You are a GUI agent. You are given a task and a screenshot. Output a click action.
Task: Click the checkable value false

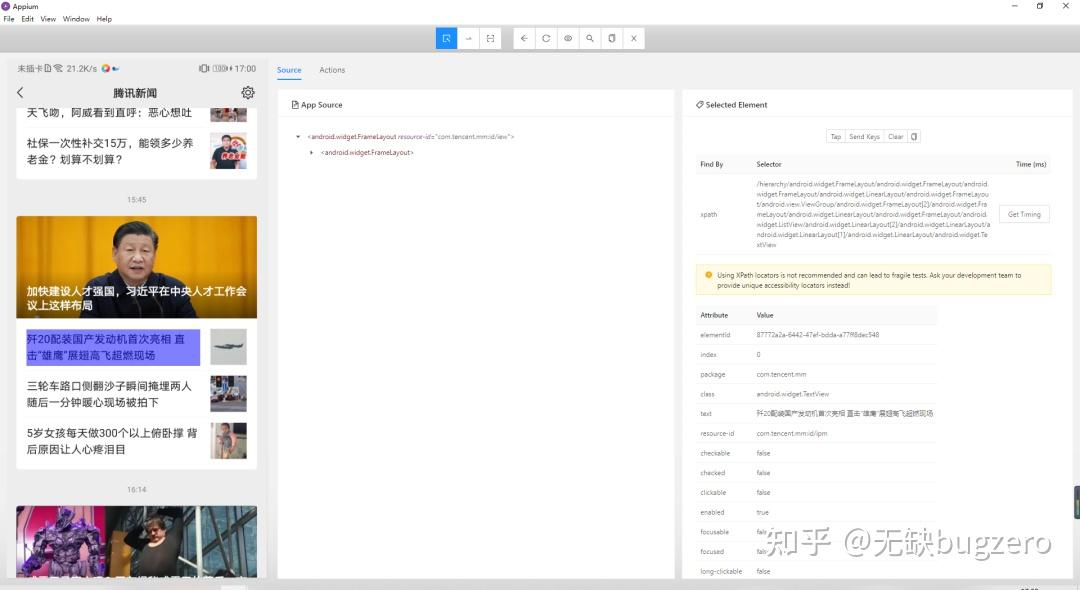pyautogui.click(x=763, y=453)
